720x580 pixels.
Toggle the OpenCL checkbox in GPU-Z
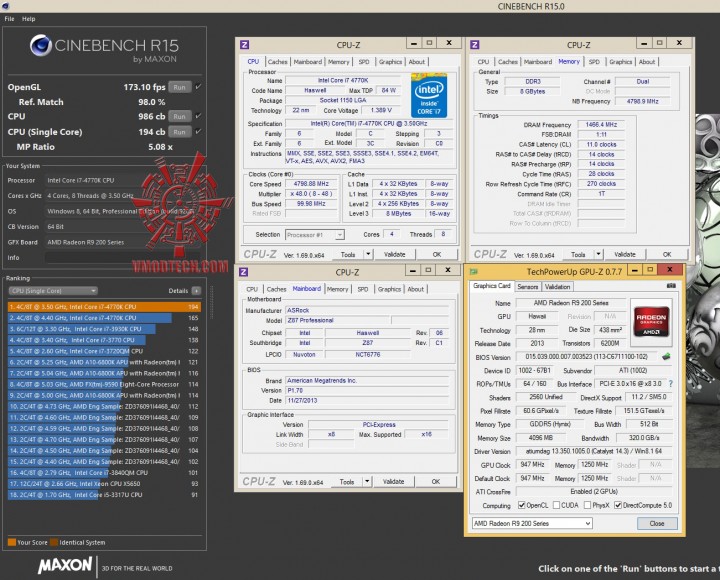pos(522,505)
